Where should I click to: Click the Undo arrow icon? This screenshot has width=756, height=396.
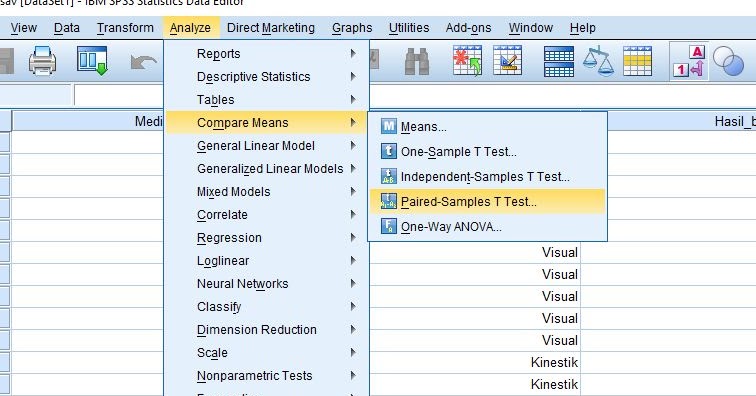point(143,62)
